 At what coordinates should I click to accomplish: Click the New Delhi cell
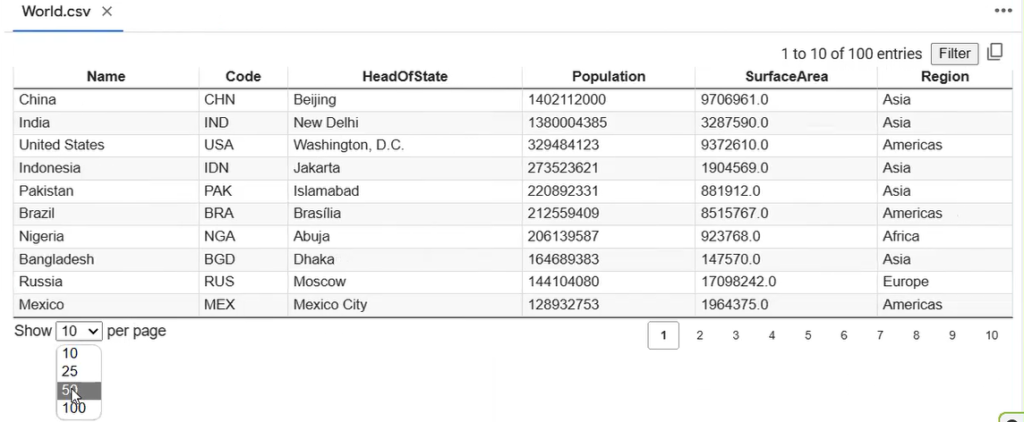pyautogui.click(x=405, y=123)
